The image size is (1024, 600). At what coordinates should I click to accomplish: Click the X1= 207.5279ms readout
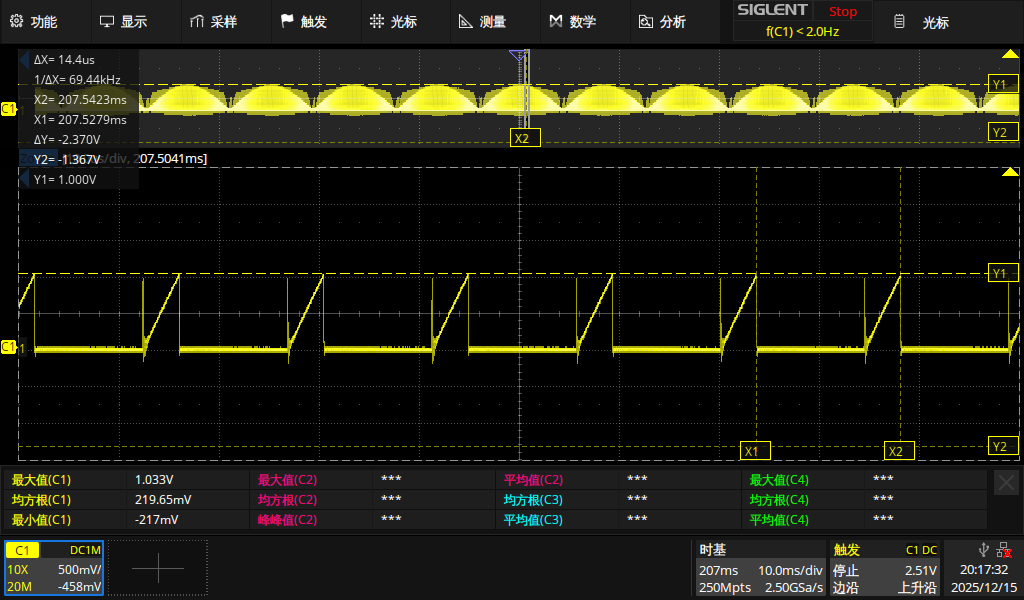[x=80, y=120]
